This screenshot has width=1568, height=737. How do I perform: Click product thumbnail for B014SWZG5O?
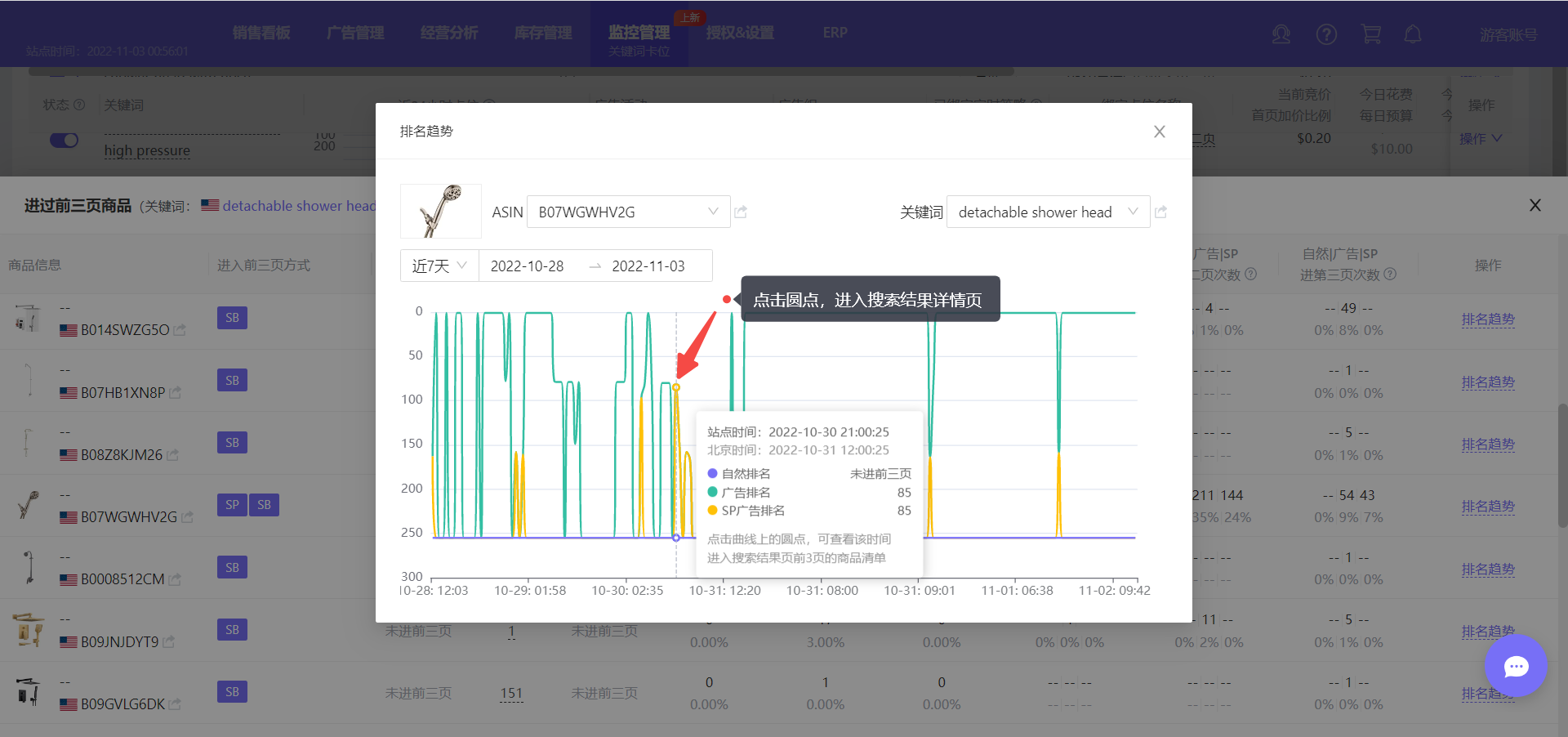(x=28, y=319)
